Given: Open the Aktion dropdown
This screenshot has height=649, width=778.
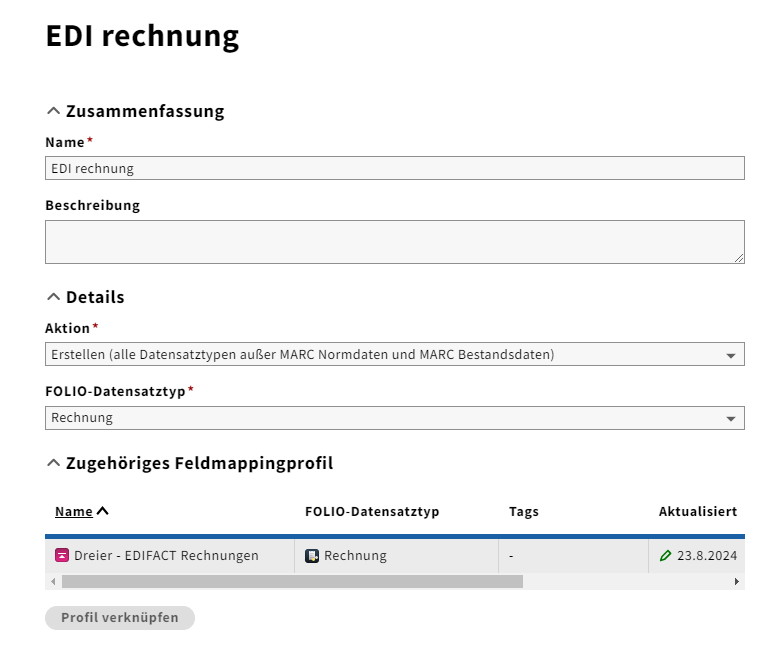Looking at the screenshot, I should (395, 354).
